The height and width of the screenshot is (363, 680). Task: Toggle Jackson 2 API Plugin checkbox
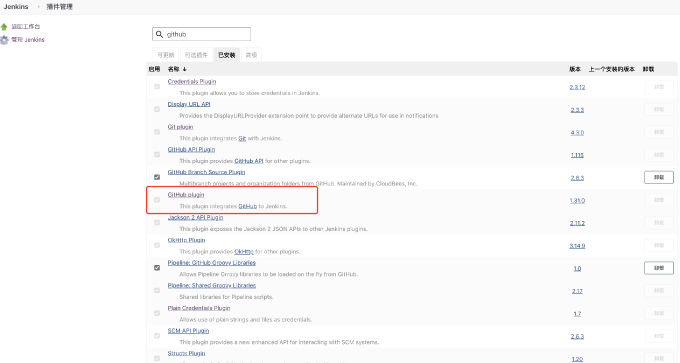[157, 222]
